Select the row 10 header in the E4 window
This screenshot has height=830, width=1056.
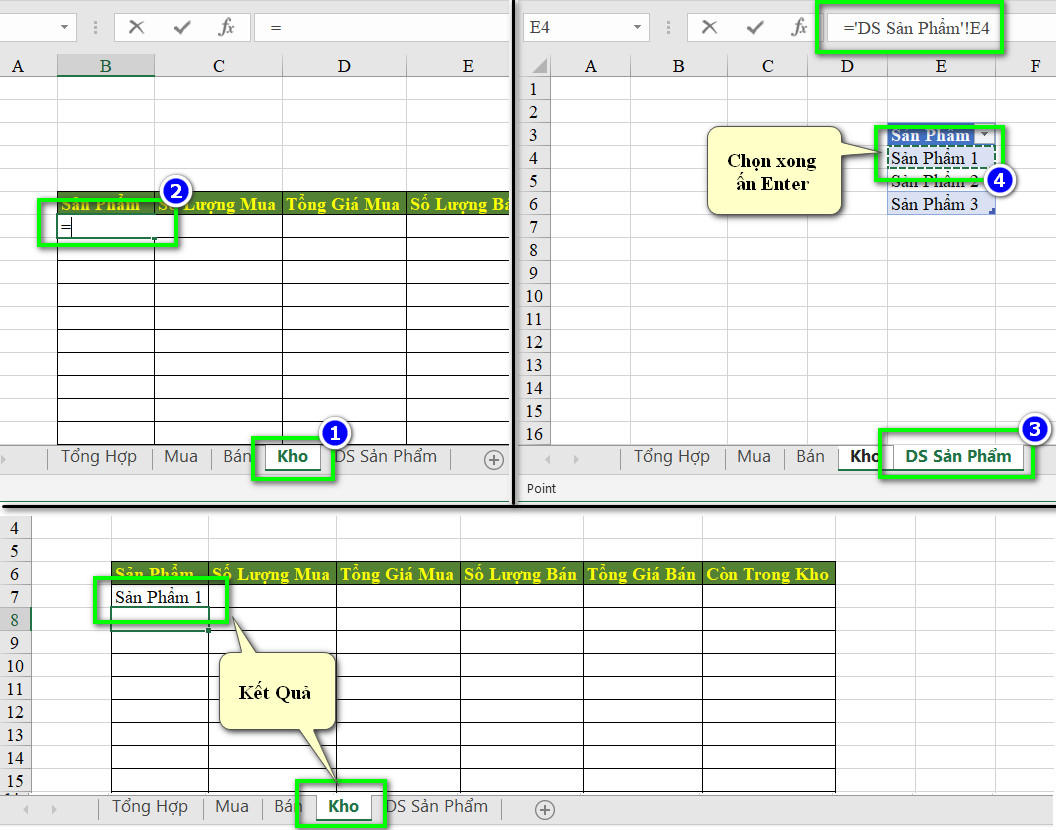tap(534, 296)
